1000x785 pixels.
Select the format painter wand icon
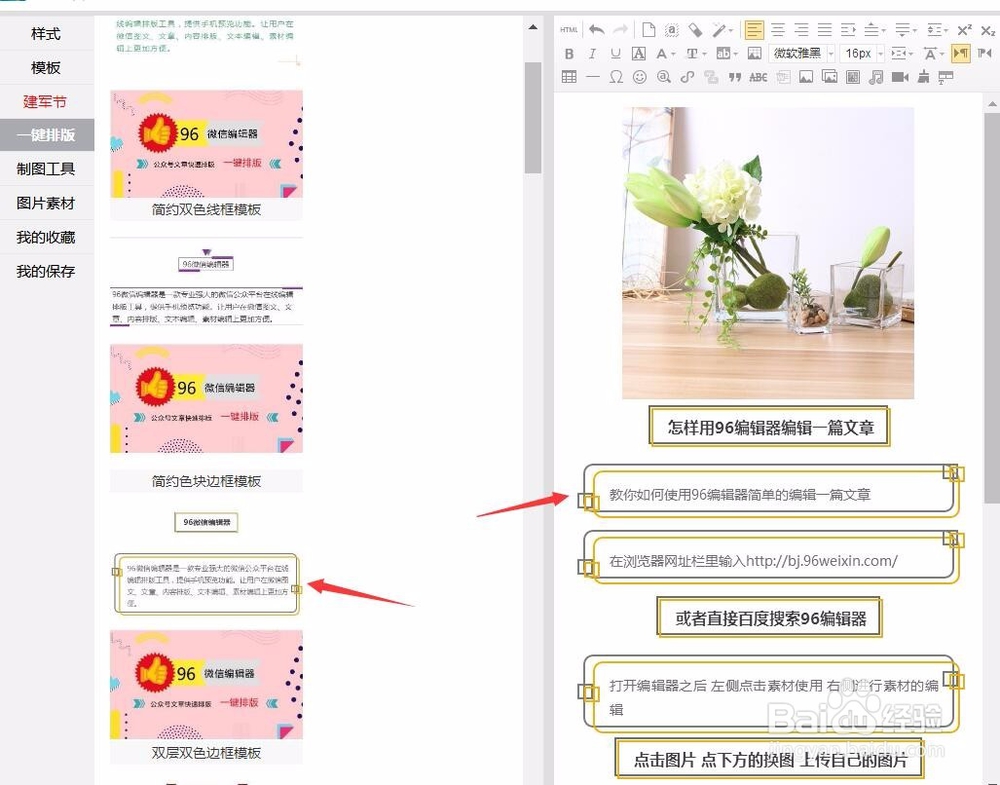coord(718,29)
